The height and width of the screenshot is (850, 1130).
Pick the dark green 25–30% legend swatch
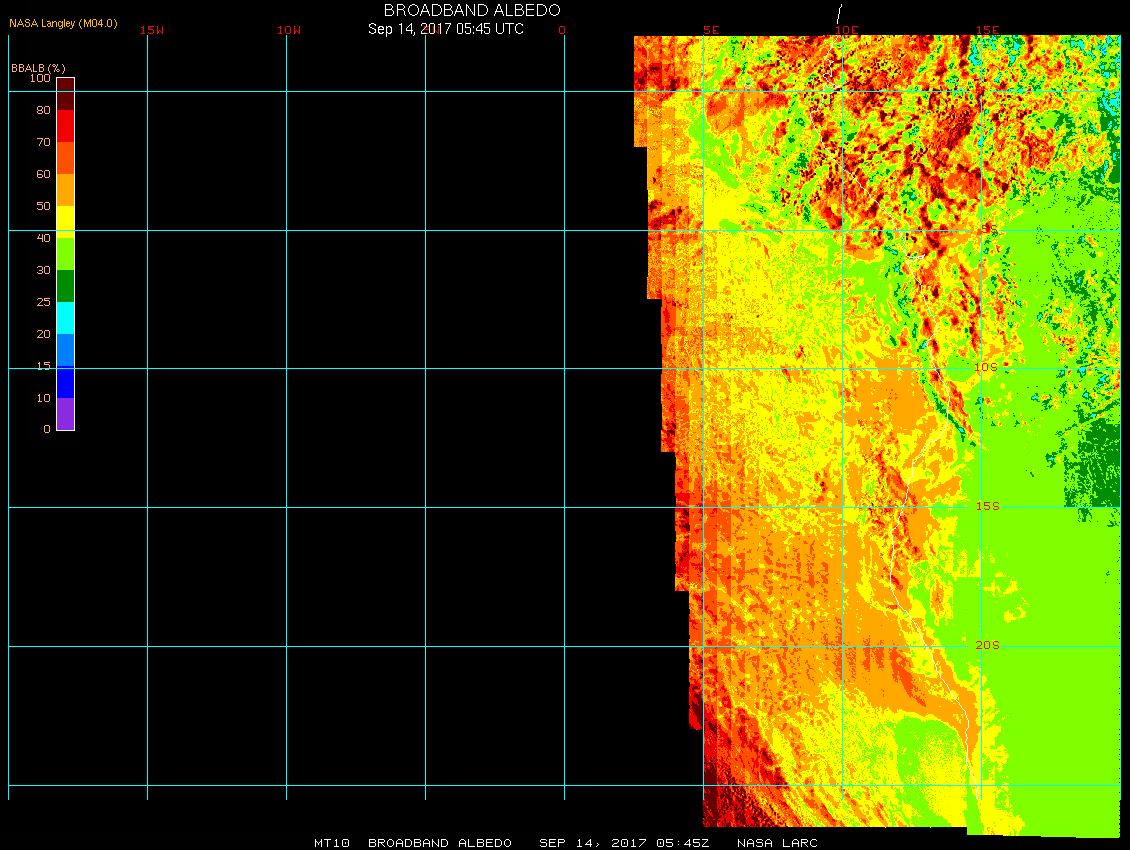65,286
